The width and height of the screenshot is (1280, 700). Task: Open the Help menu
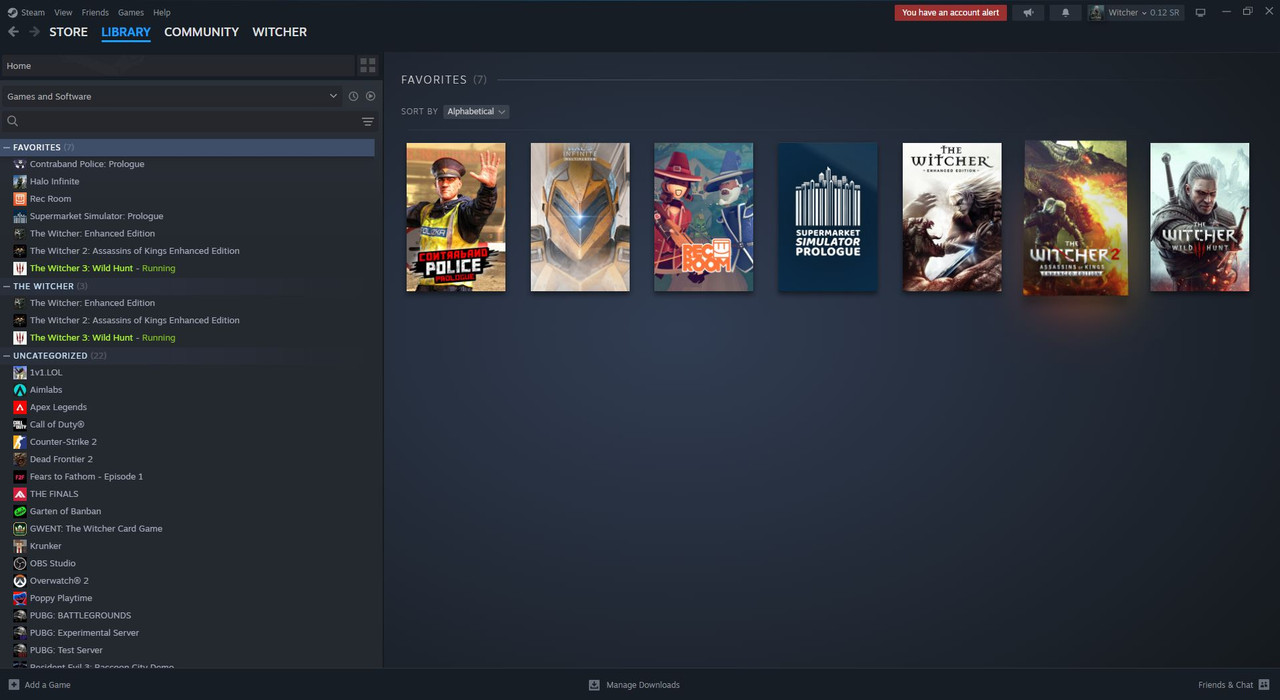coord(162,12)
